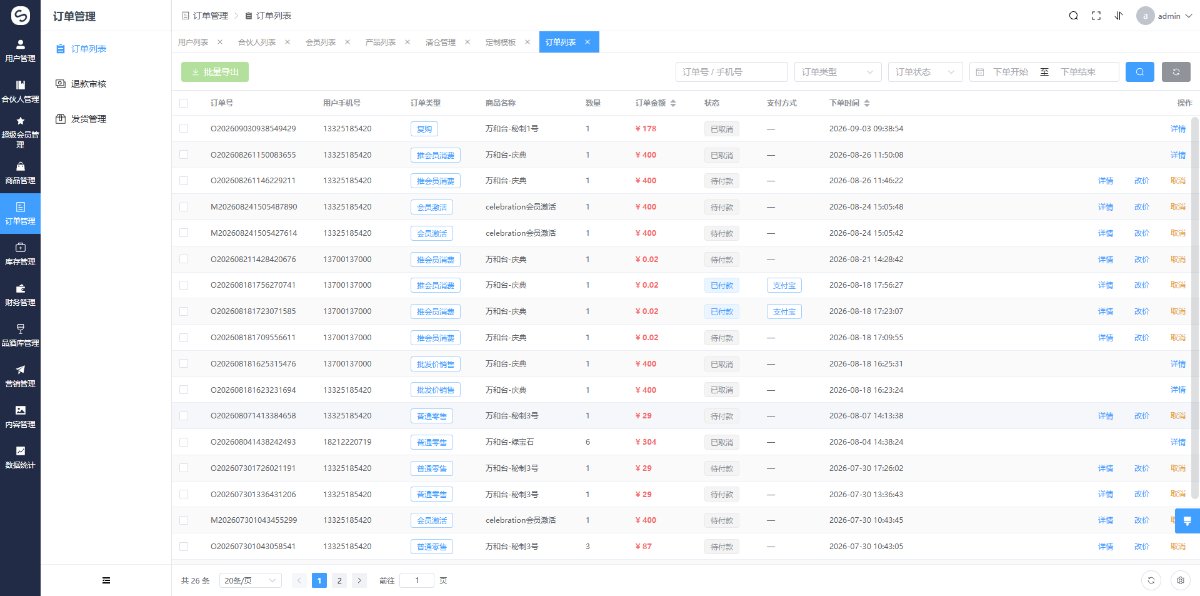Image resolution: width=1200 pixels, height=596 pixels.
Task: Click the 订单号 / 手机号 search field
Action: (x=731, y=72)
